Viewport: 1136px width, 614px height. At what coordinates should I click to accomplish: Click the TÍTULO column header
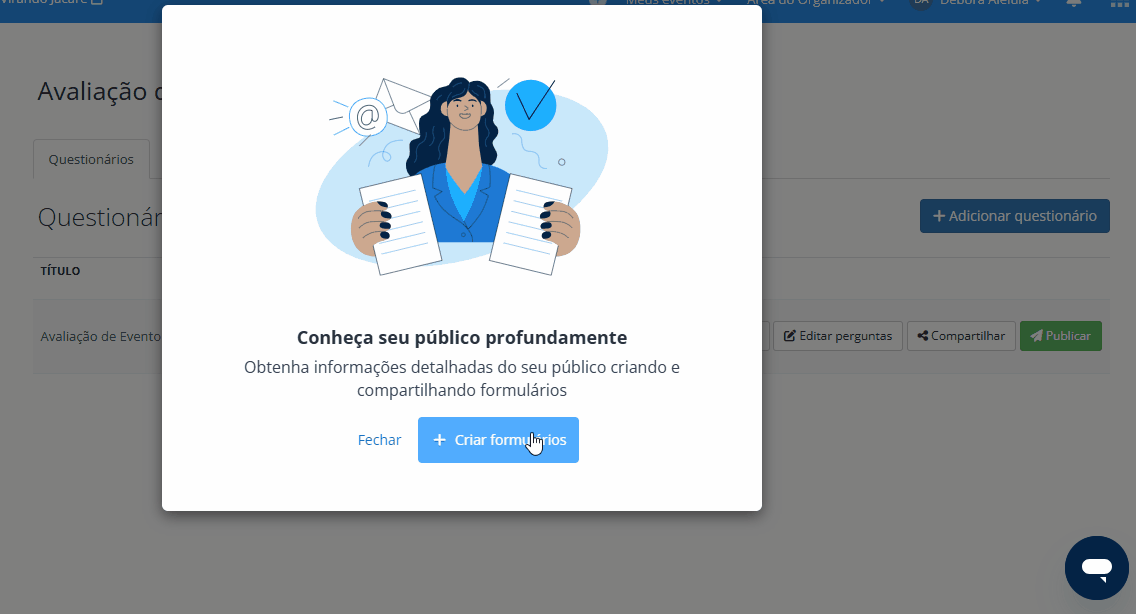[x=60, y=271]
